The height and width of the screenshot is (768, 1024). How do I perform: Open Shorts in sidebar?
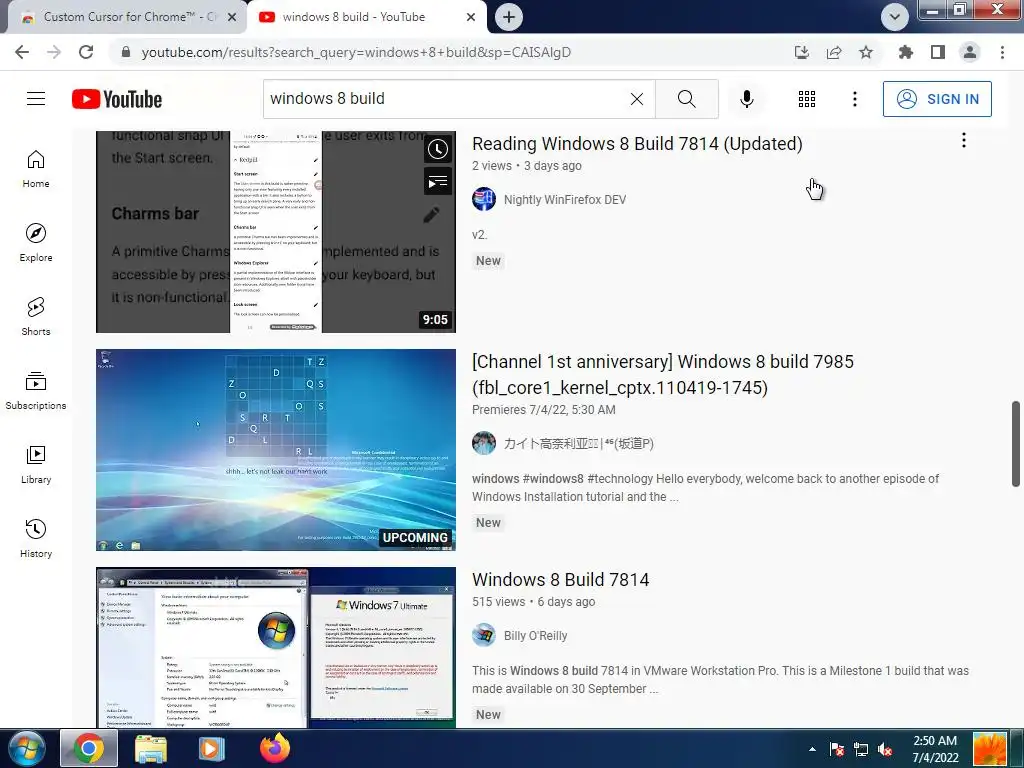pyautogui.click(x=36, y=316)
